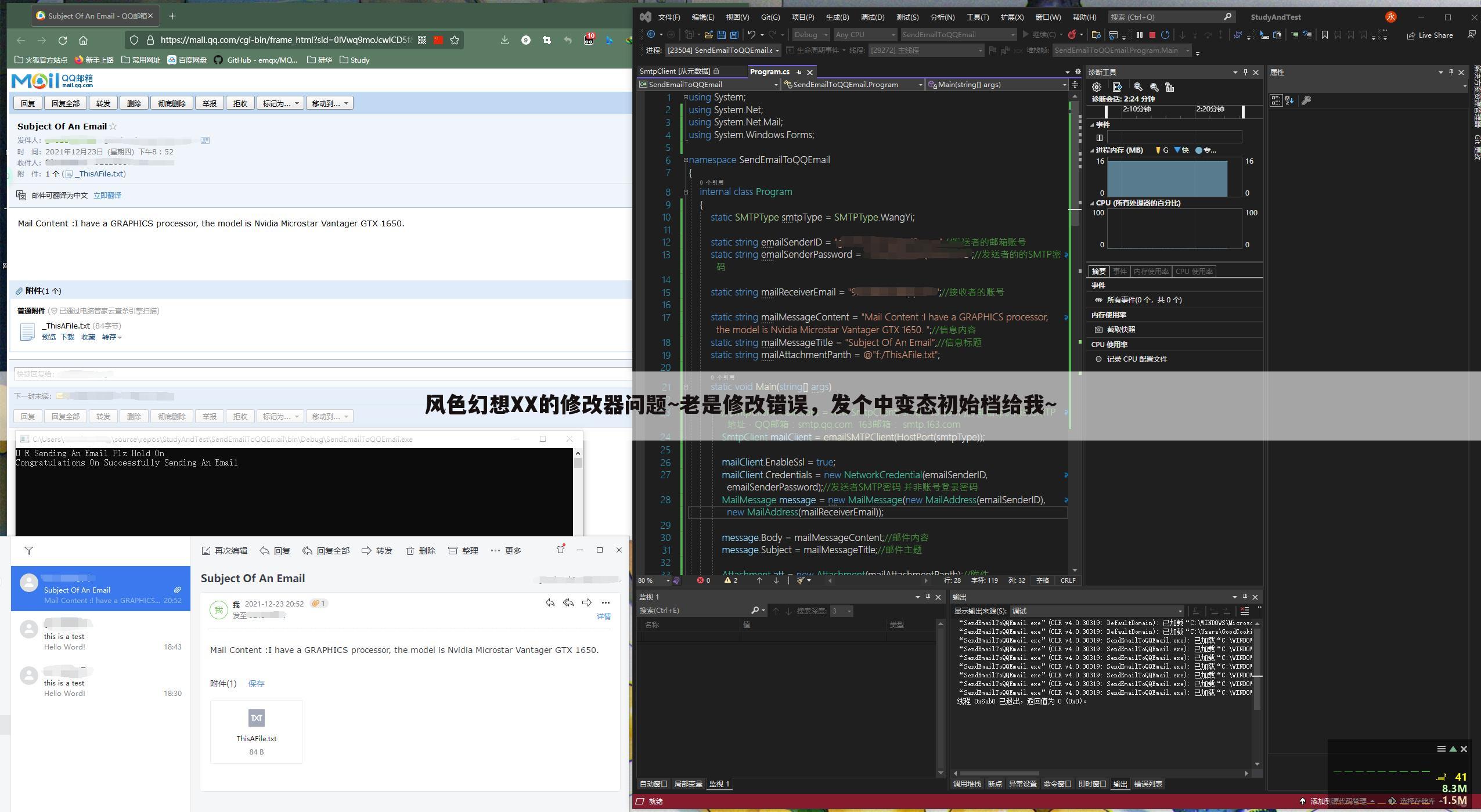
Task: Click the Save icon in Visual Studio toolbar
Action: click(x=722, y=35)
